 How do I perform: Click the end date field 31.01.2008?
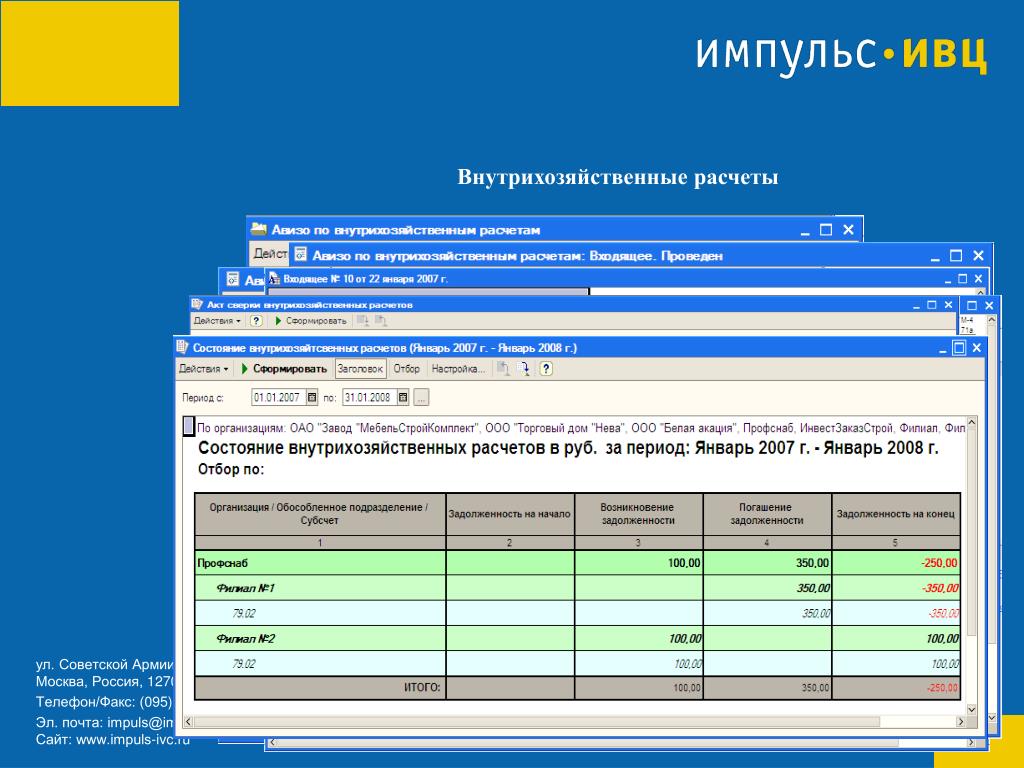coord(369,397)
